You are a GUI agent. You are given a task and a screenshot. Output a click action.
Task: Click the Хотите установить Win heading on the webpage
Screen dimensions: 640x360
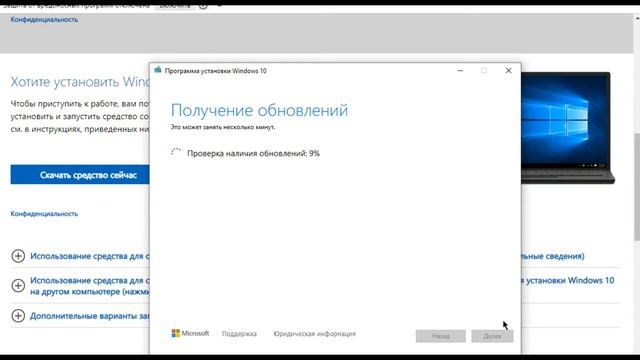(80, 82)
